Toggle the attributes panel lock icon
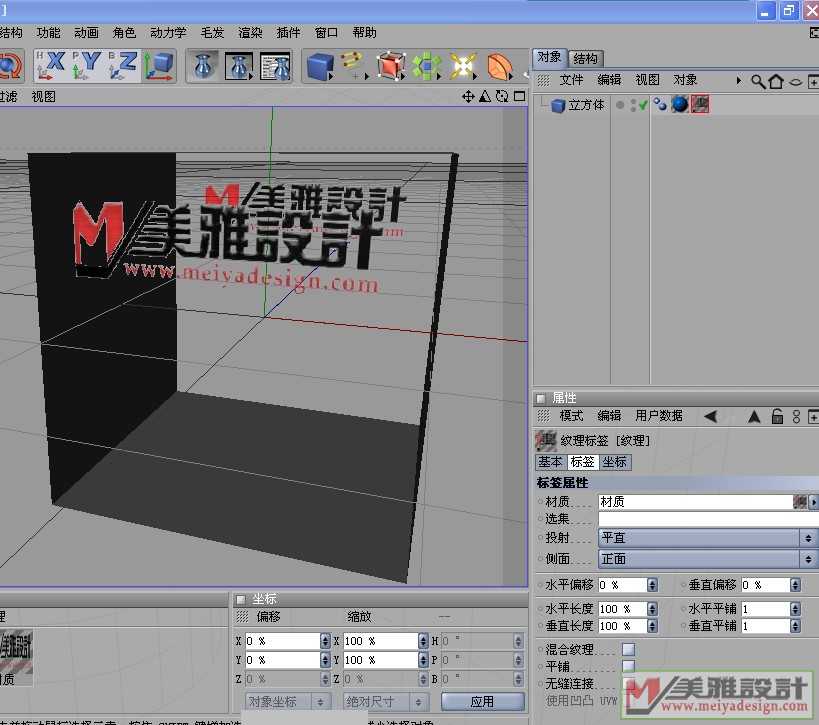The image size is (819, 725). [x=778, y=416]
